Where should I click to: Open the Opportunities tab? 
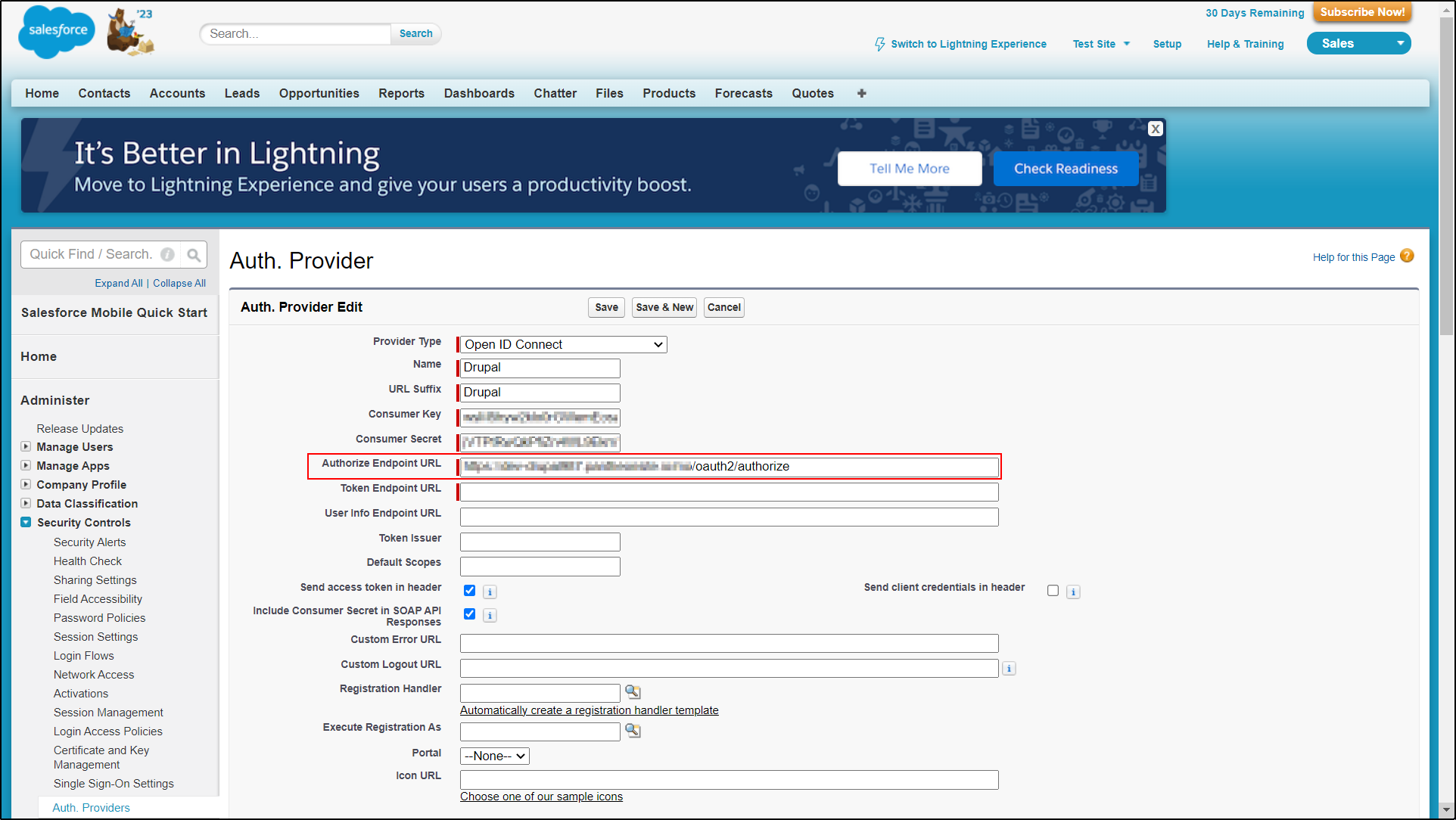[x=319, y=93]
